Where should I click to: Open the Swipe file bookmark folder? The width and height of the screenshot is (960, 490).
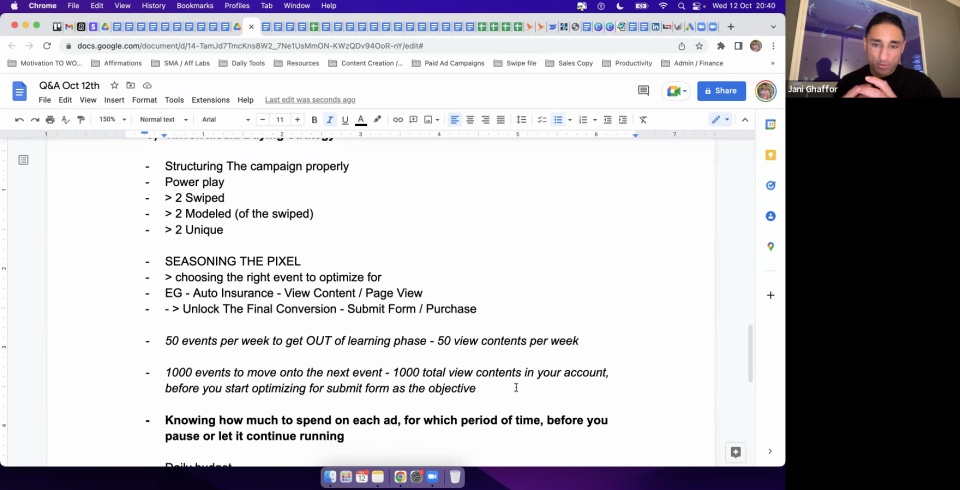tap(515, 63)
